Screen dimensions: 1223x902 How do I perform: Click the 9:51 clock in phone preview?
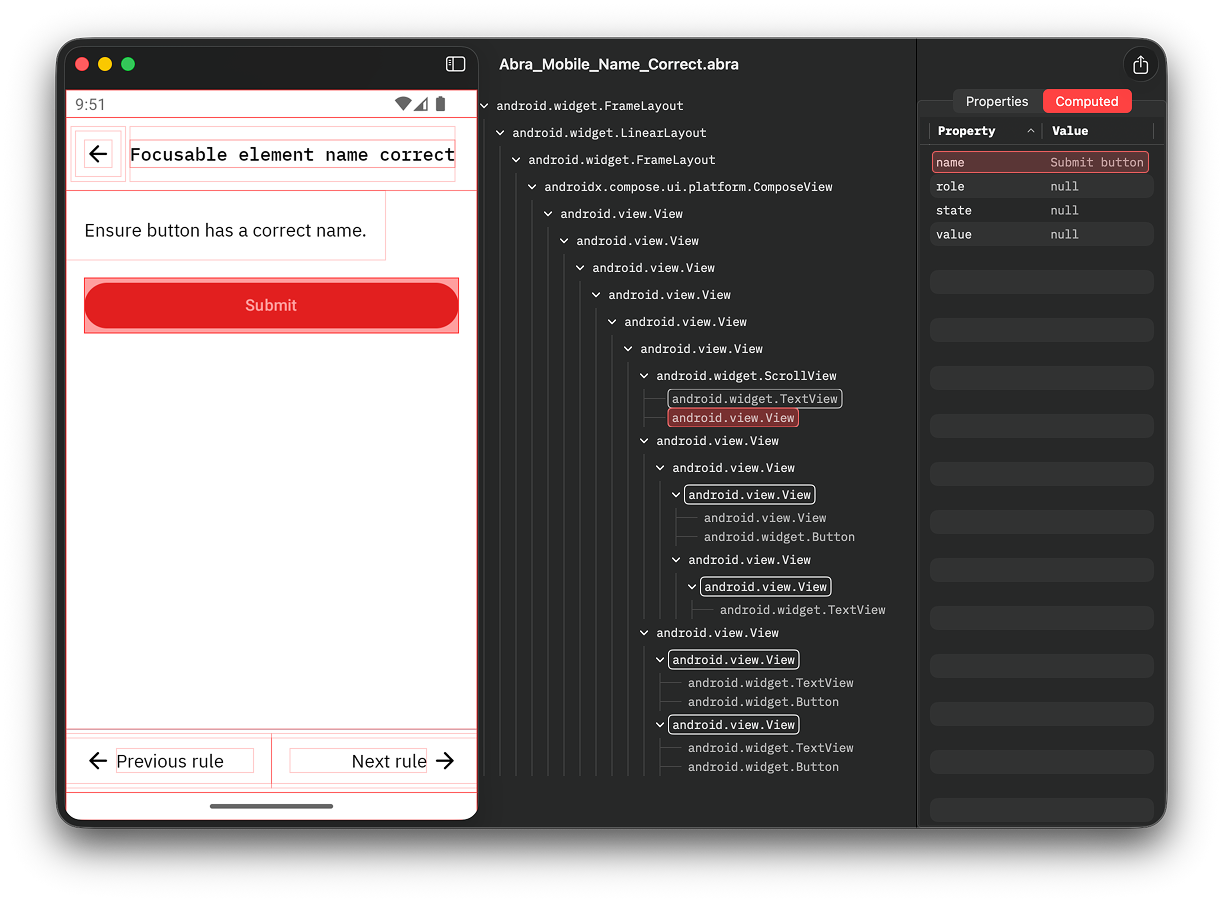[90, 104]
